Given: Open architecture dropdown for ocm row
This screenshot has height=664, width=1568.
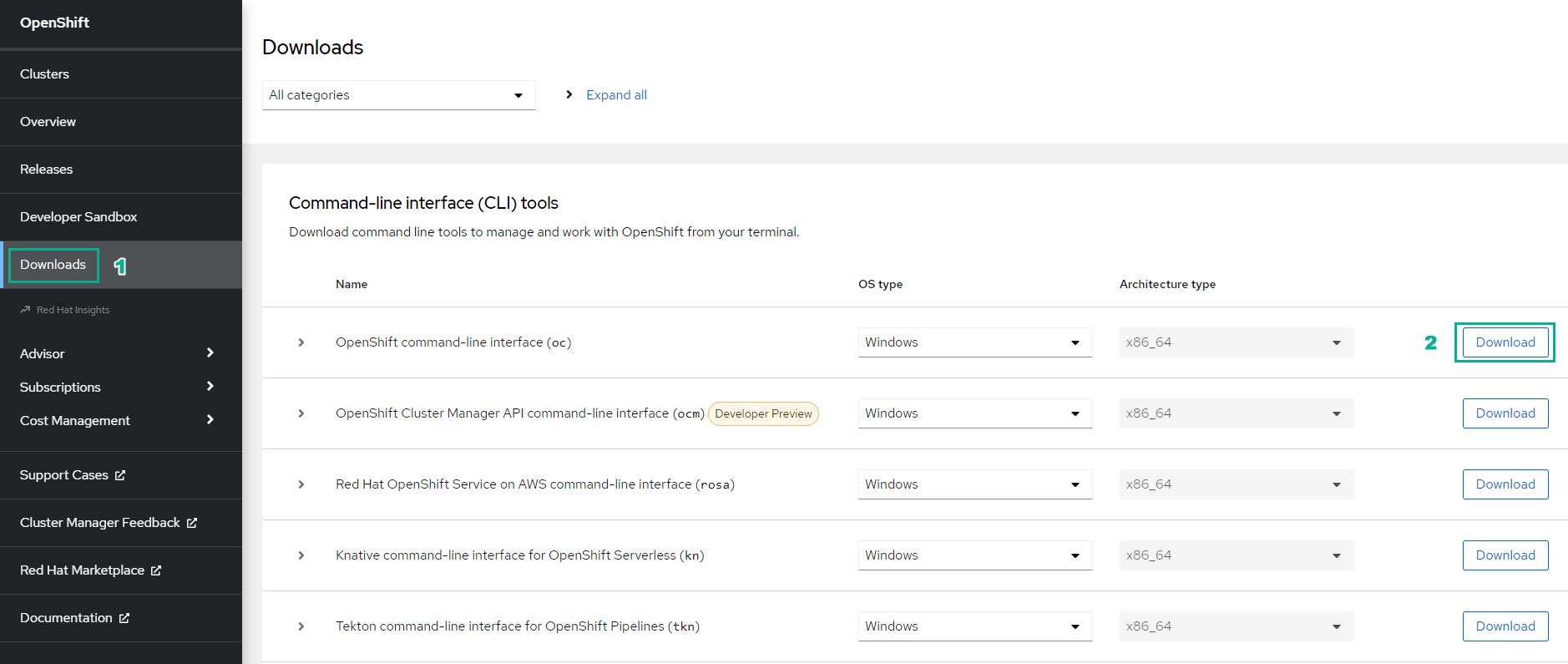Looking at the screenshot, I should 1236,413.
